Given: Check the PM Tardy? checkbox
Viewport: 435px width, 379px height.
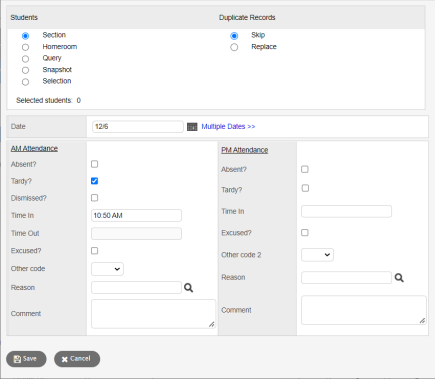Looking at the screenshot, I should click(305, 188).
